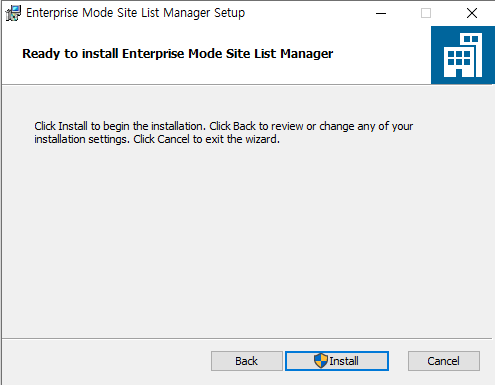Screen dimensions: 495x385
Task: Click the 'Click Install to begin' instruction line
Action: (121, 126)
